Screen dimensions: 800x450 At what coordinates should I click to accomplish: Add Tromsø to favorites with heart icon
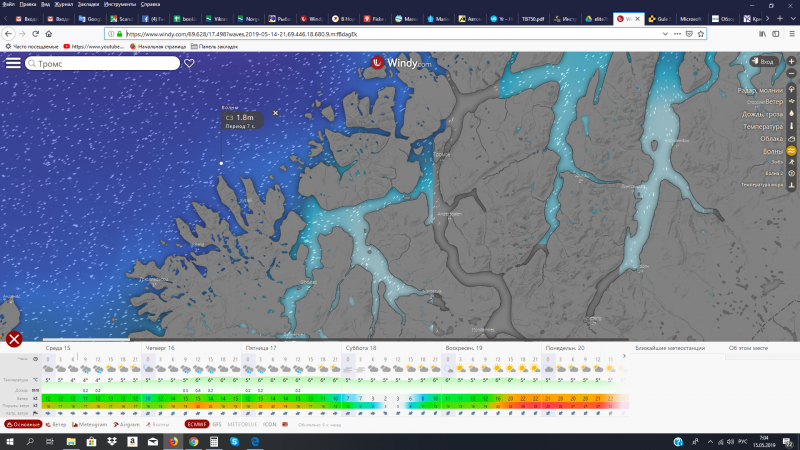click(x=189, y=63)
